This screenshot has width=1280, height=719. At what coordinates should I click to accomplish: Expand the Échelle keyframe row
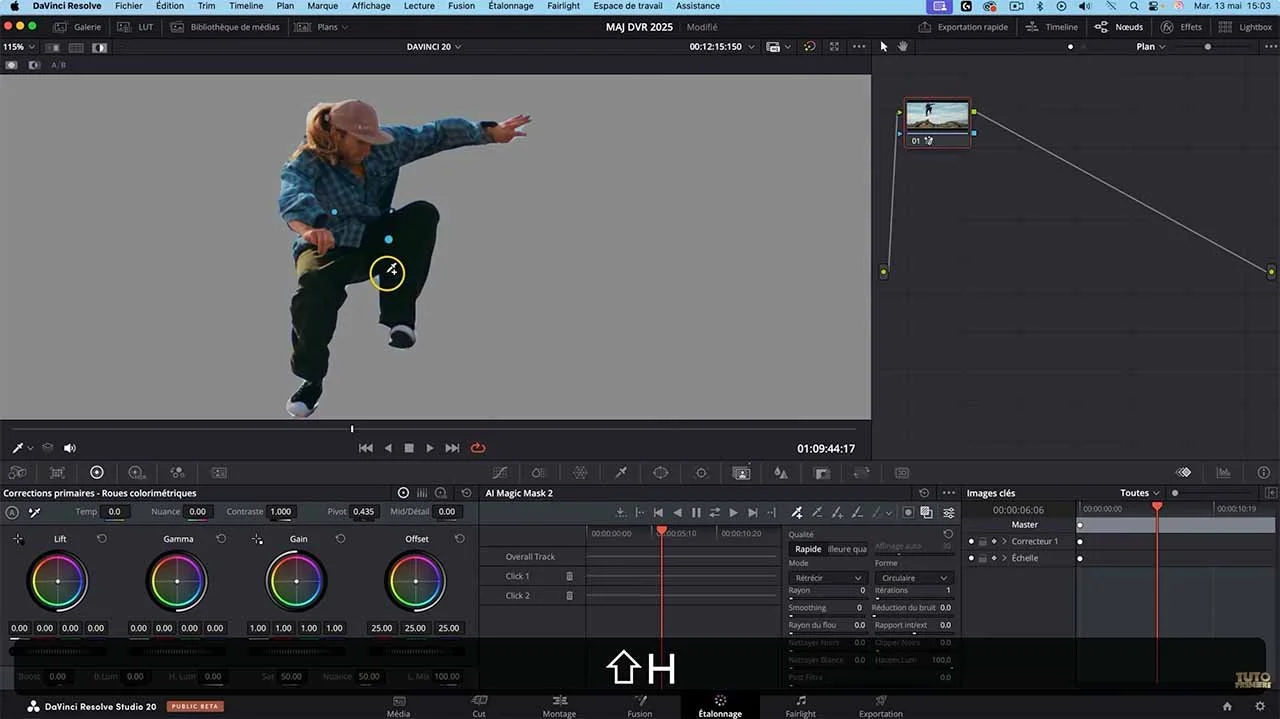click(x=1004, y=558)
